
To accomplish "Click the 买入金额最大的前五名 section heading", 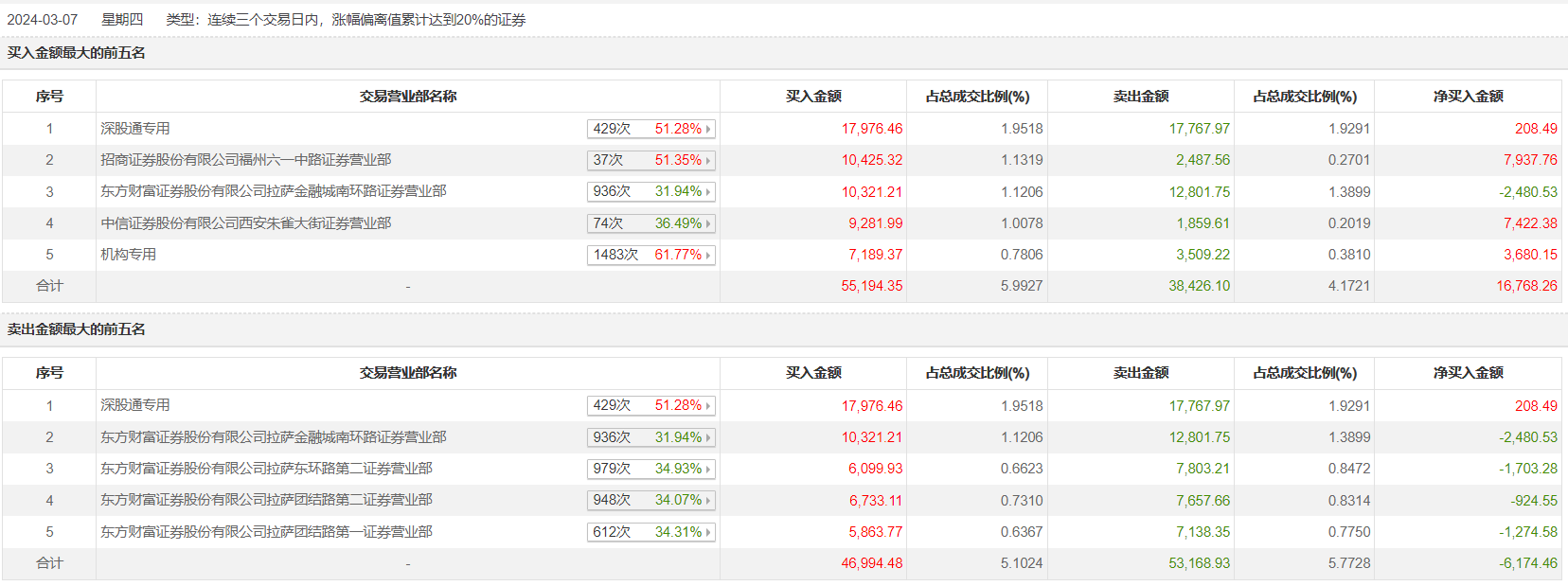I will (x=77, y=53).
